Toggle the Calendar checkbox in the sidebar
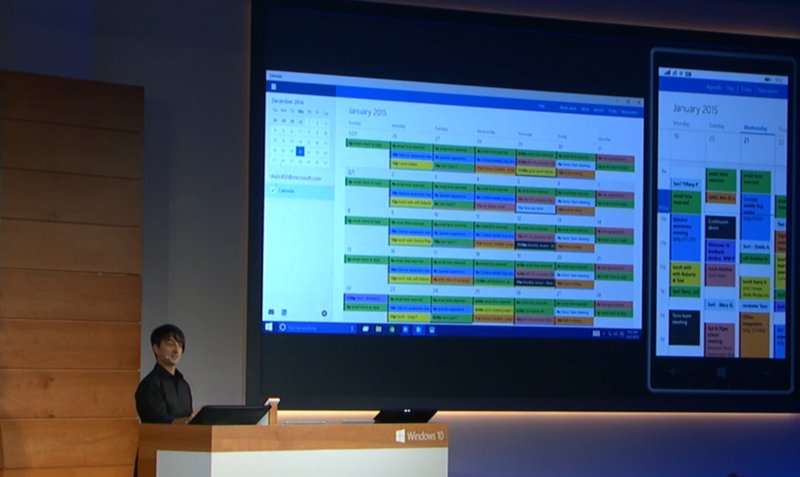 point(271,188)
